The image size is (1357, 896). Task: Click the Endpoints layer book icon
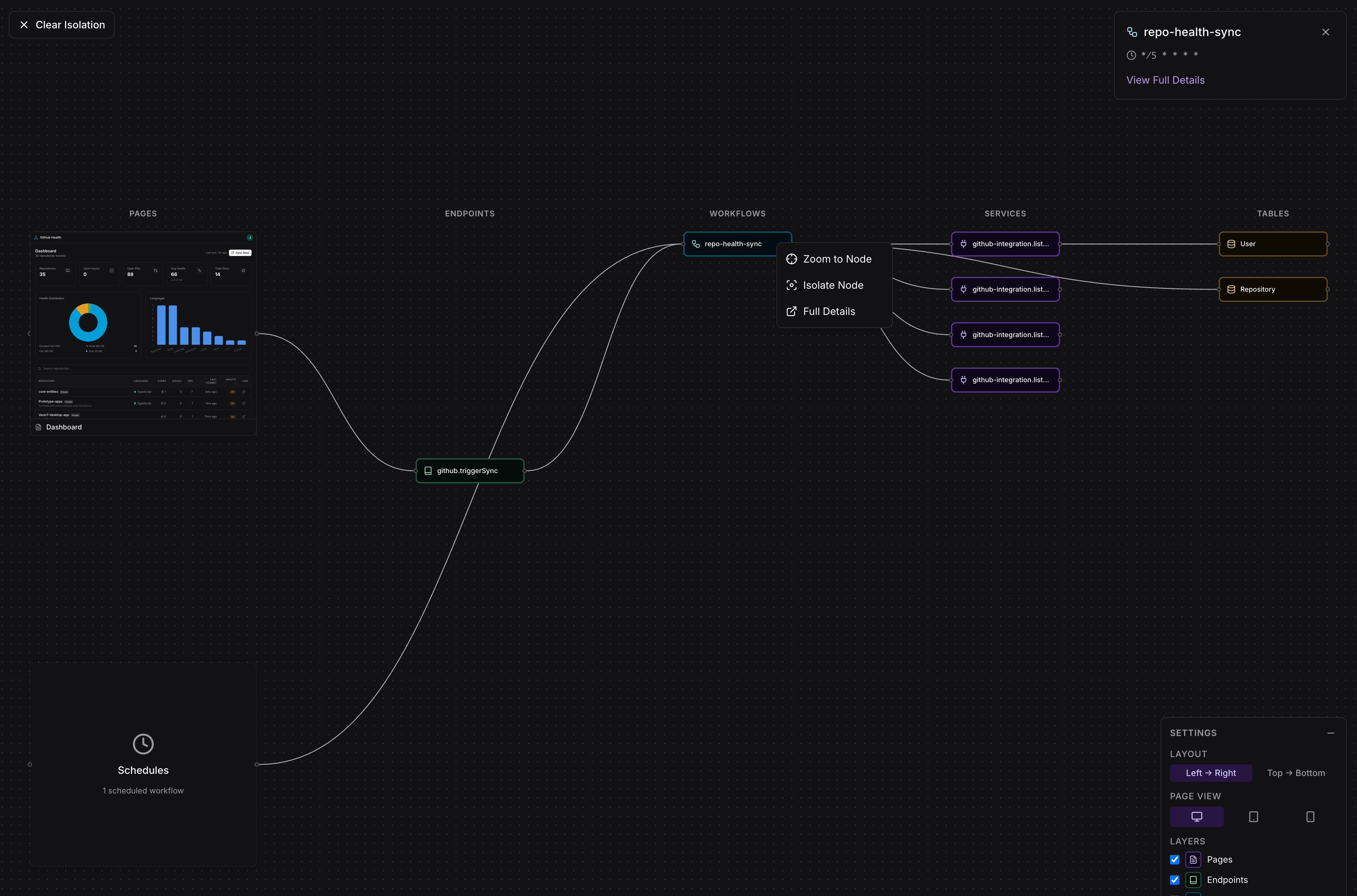pos(1193,880)
